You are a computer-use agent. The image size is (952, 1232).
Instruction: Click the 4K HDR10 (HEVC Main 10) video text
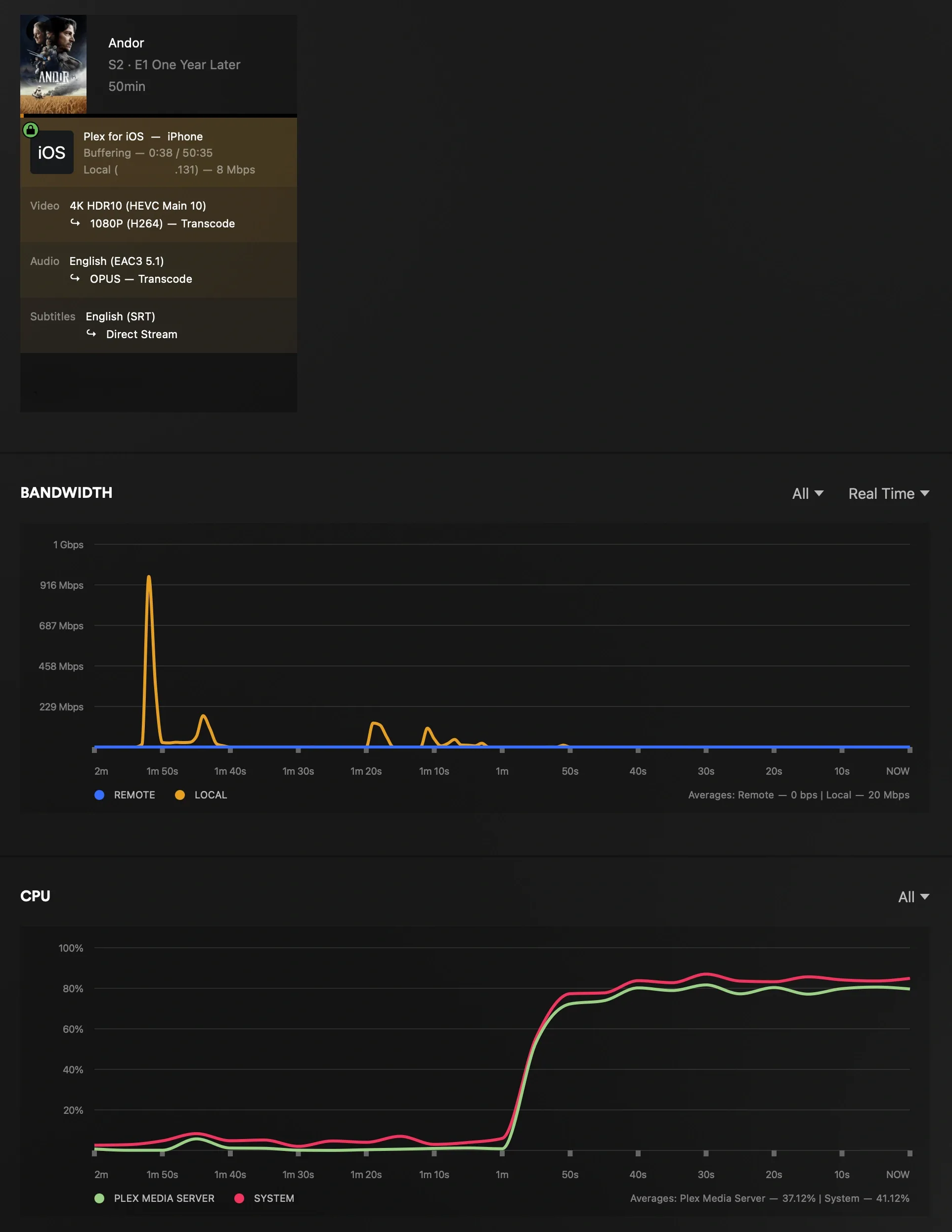tap(137, 206)
